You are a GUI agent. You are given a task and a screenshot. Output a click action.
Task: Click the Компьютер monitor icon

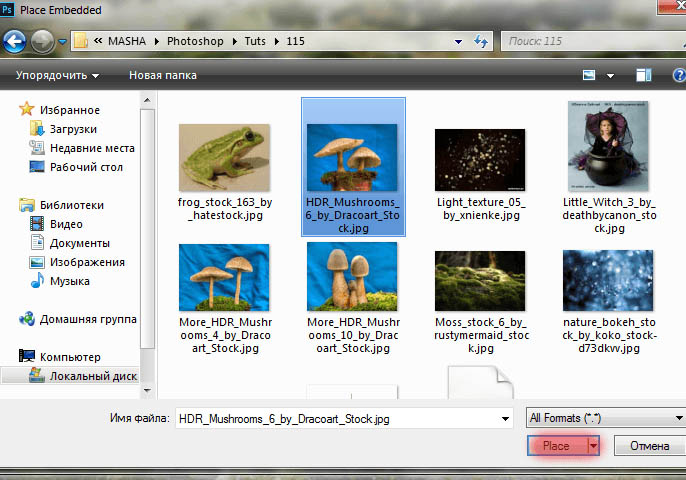pyautogui.click(x=27, y=356)
